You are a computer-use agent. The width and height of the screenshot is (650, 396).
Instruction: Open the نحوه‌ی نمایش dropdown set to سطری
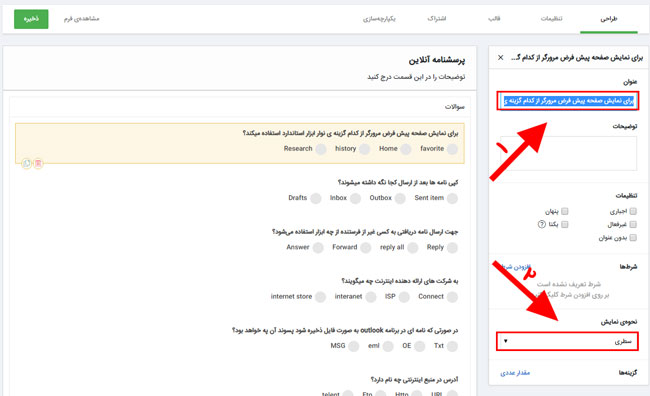[x=568, y=341]
